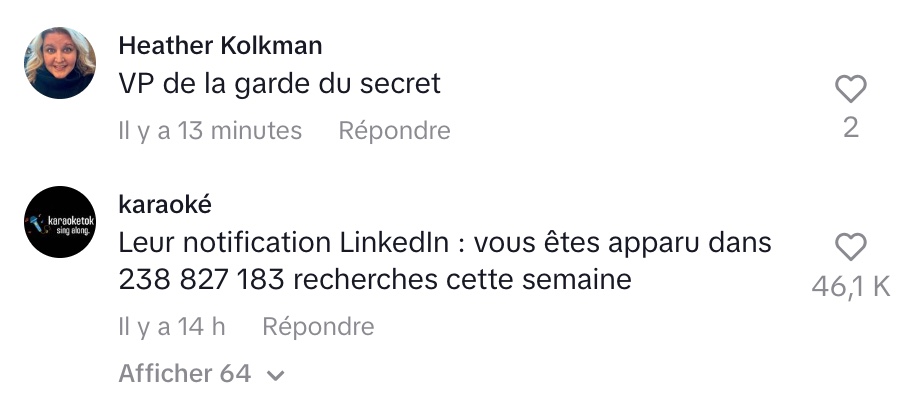Click the 'Il y a 14 h' timestamp
This screenshot has width=916, height=396.
pos(172,326)
